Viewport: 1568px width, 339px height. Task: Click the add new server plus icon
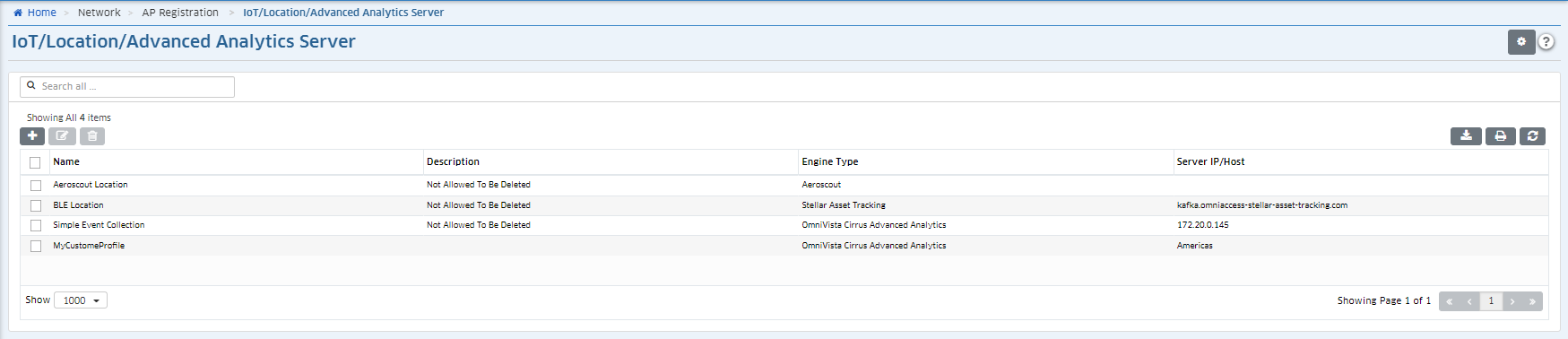tap(32, 136)
